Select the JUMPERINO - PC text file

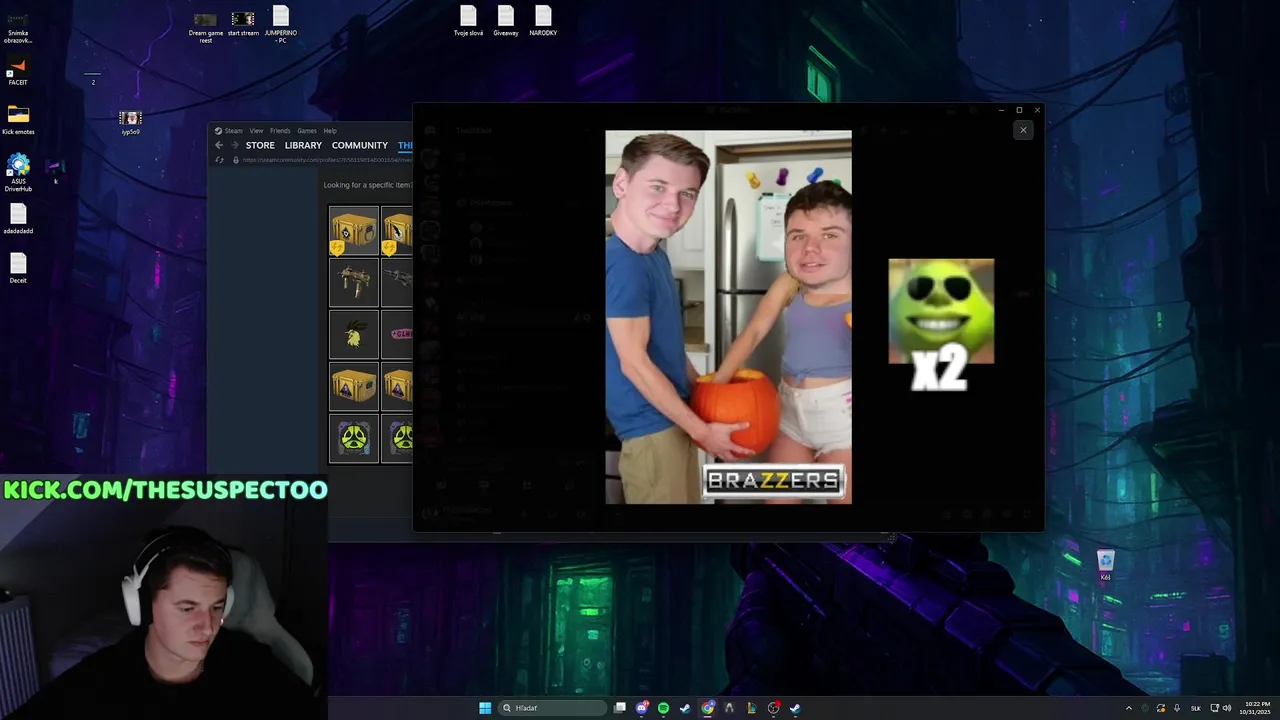point(281,24)
